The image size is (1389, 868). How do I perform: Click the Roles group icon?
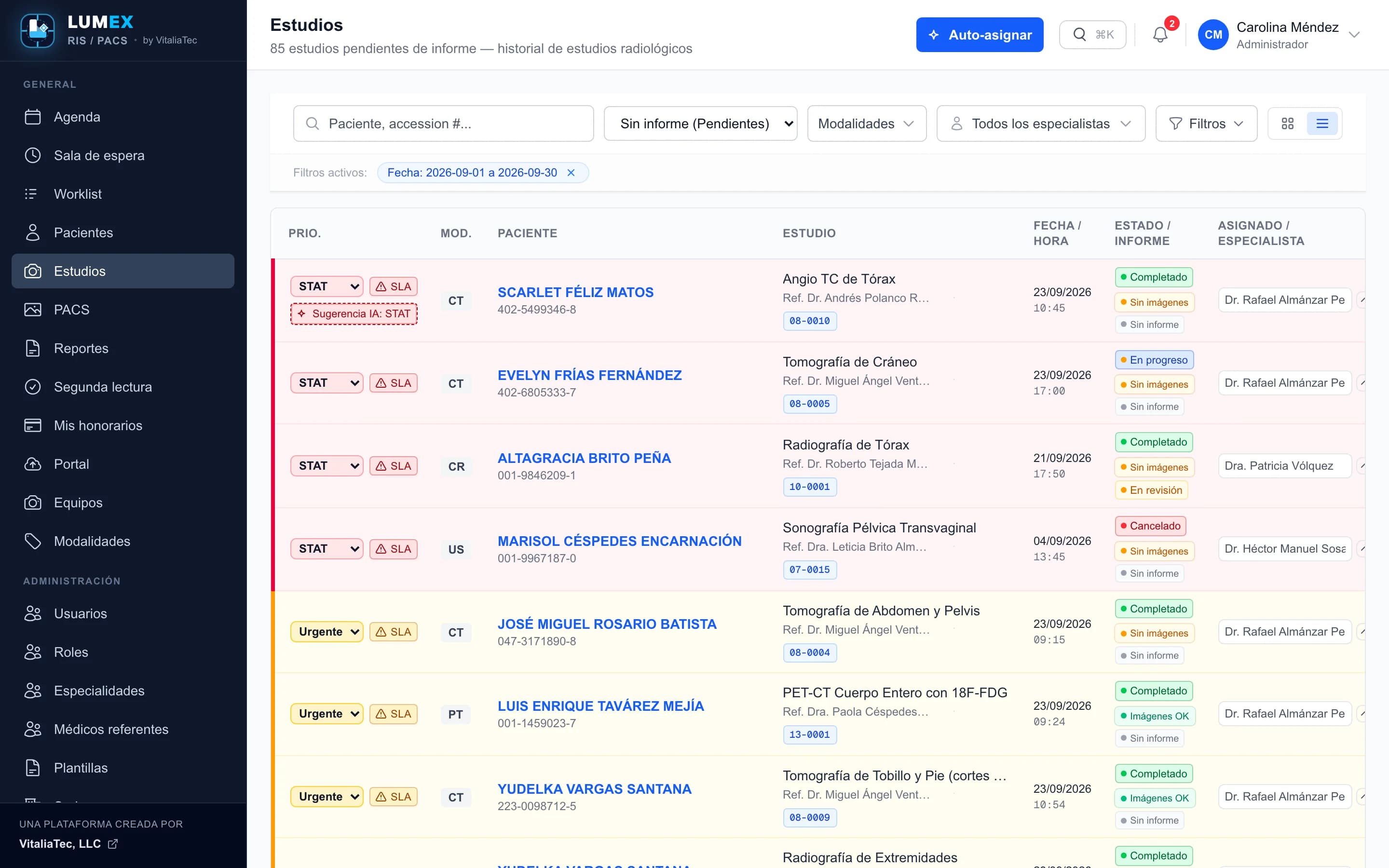[x=33, y=652]
